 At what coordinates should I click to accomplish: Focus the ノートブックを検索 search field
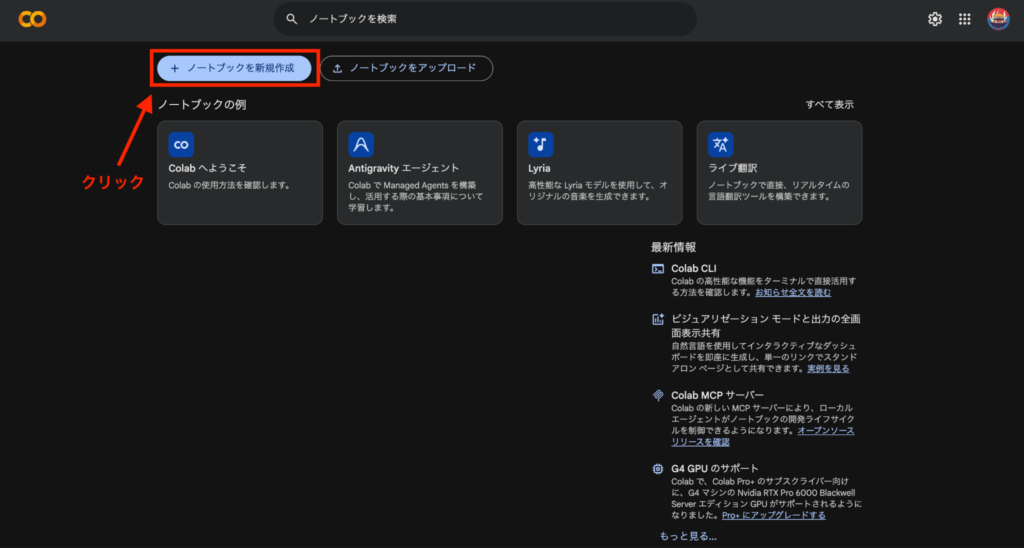(x=485, y=20)
